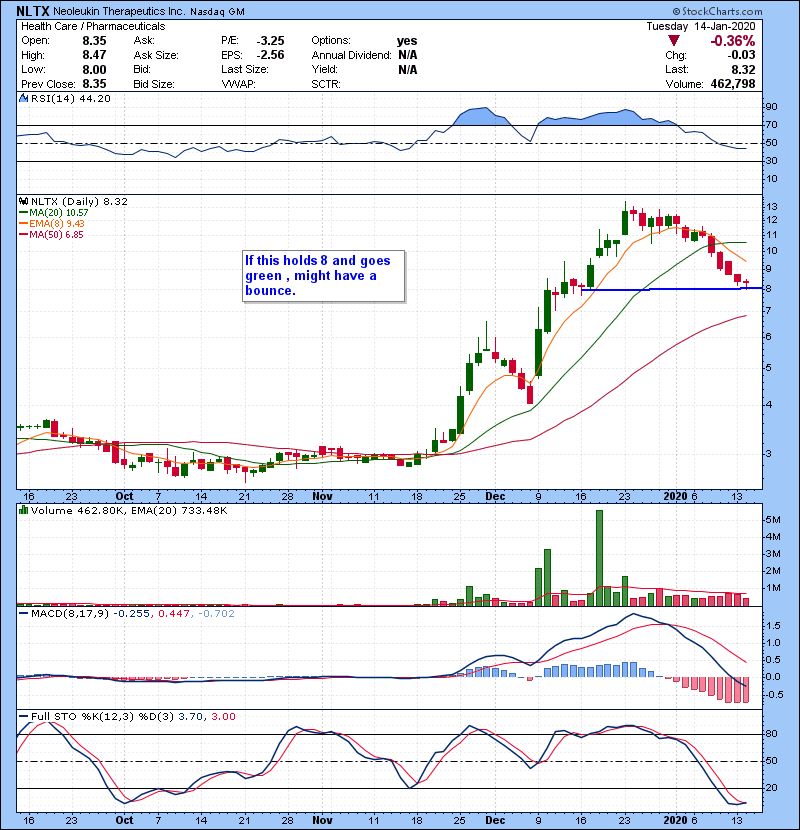
Task: Click the Nov label on bottom date axis
Action: (322, 820)
